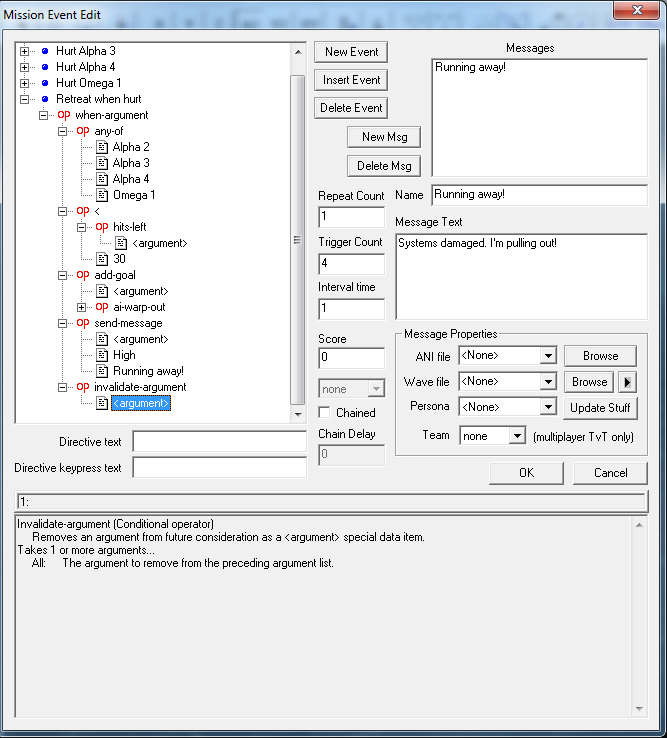Open the ANI file dropdown

pyautogui.click(x=546, y=355)
